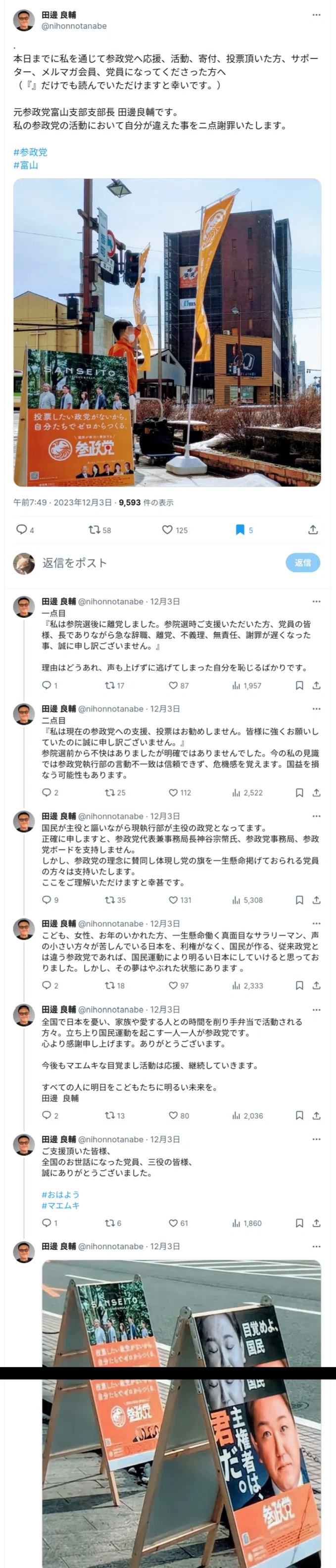Bookmark the reply with 2,333 views
Screen dimensions: 336x1568
pyautogui.click(x=299, y=985)
